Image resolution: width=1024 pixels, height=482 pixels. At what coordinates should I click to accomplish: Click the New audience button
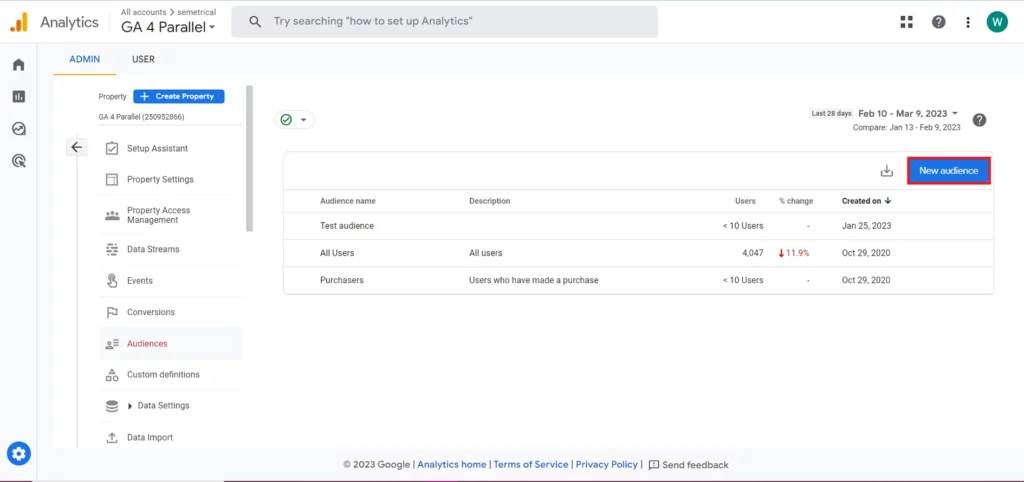pos(948,171)
